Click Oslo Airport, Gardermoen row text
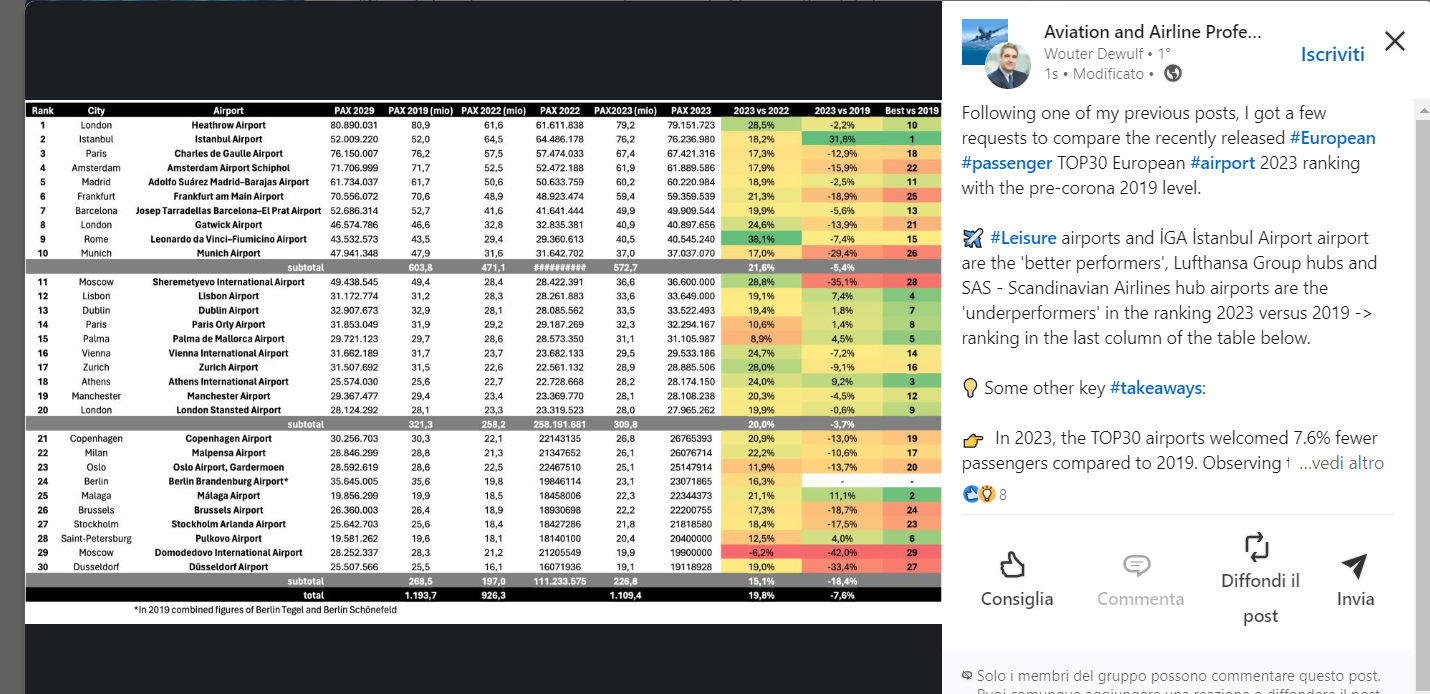The height and width of the screenshot is (694, 1430). (228, 467)
